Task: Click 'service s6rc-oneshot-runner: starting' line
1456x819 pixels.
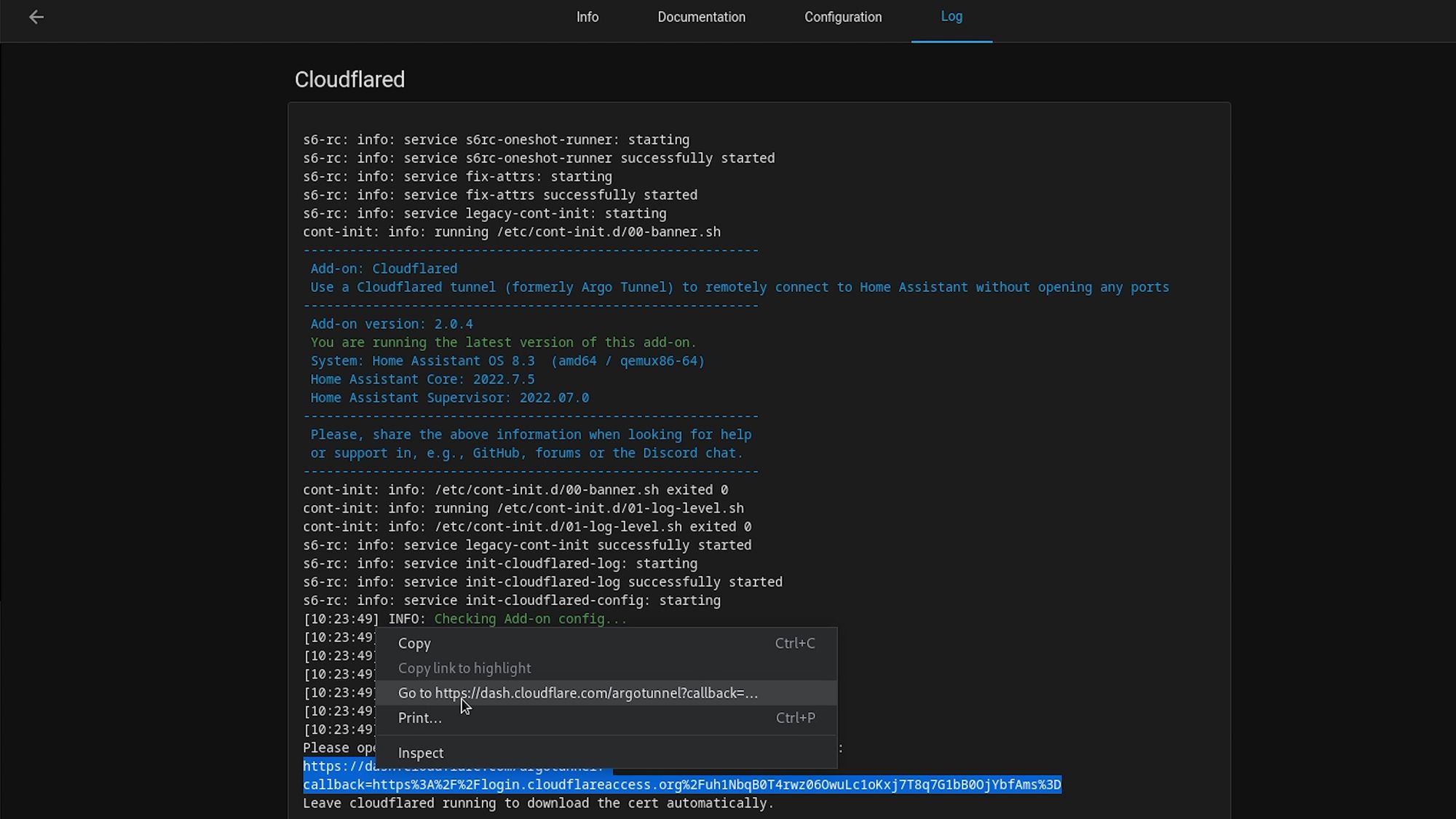Action: click(496, 140)
